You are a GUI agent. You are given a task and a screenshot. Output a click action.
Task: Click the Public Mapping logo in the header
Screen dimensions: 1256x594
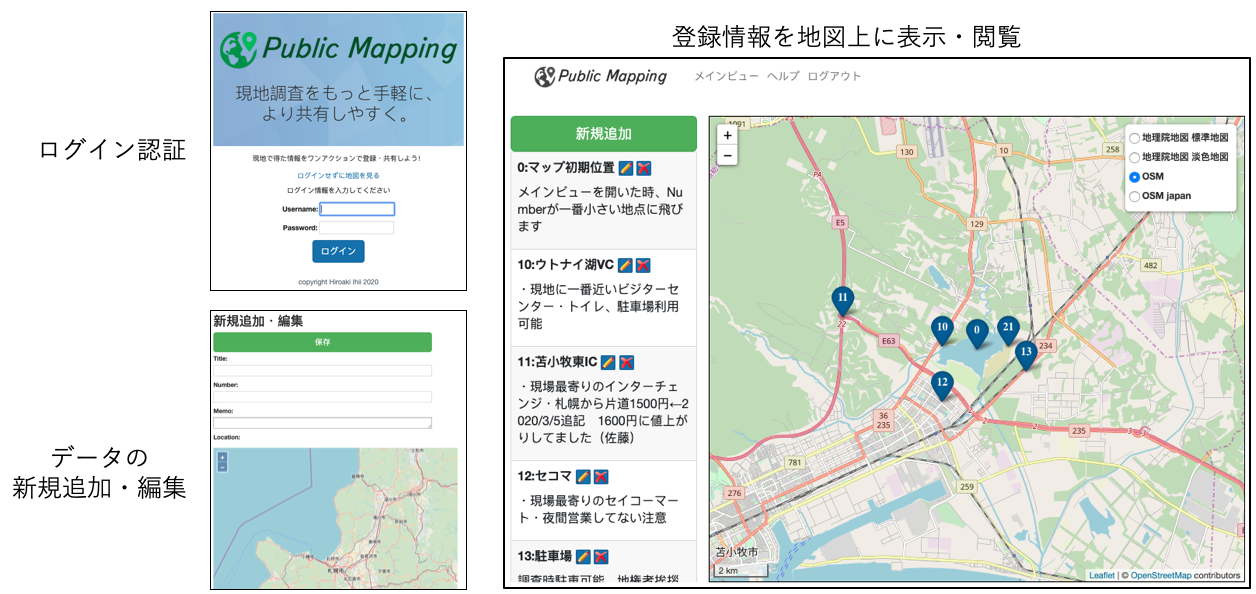(600, 77)
